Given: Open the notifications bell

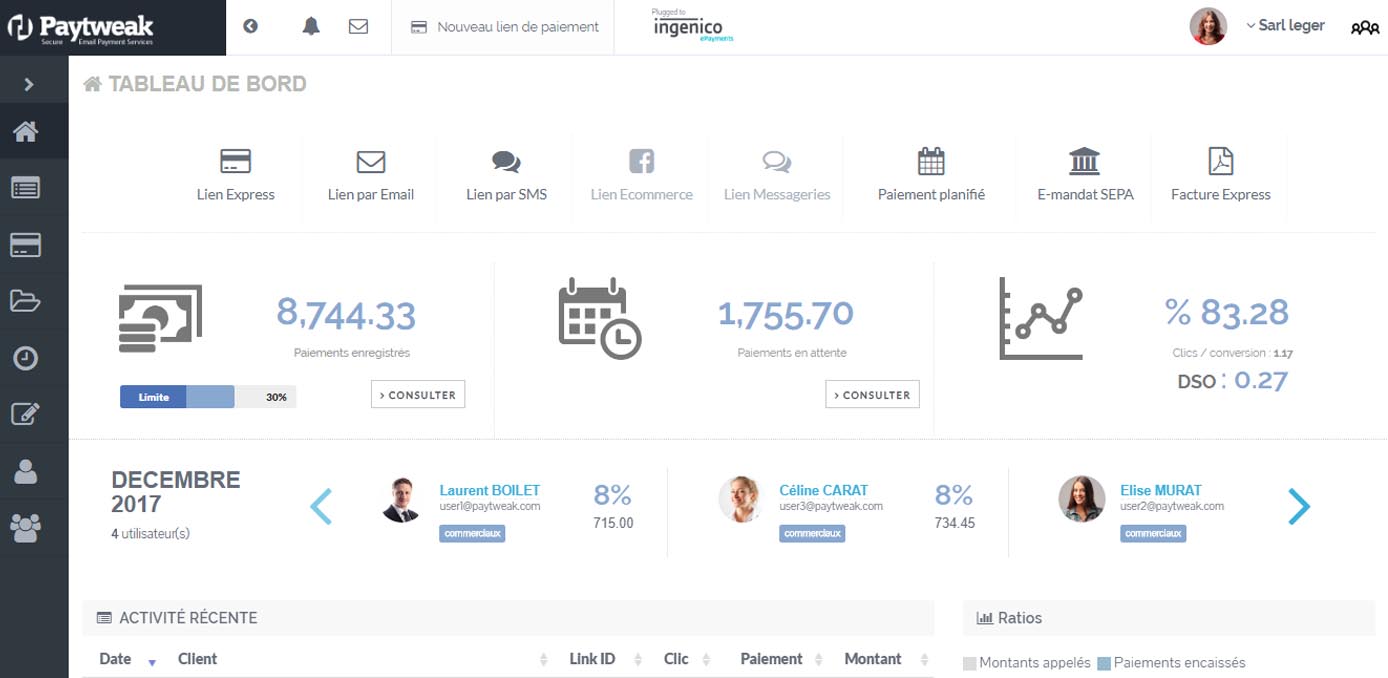Looking at the screenshot, I should coord(310,26).
